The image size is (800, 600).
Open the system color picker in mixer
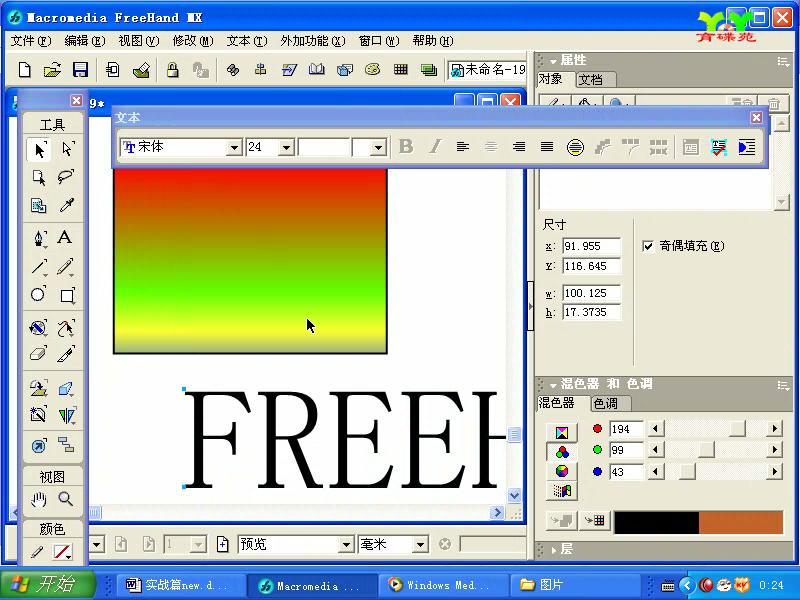click(x=562, y=491)
